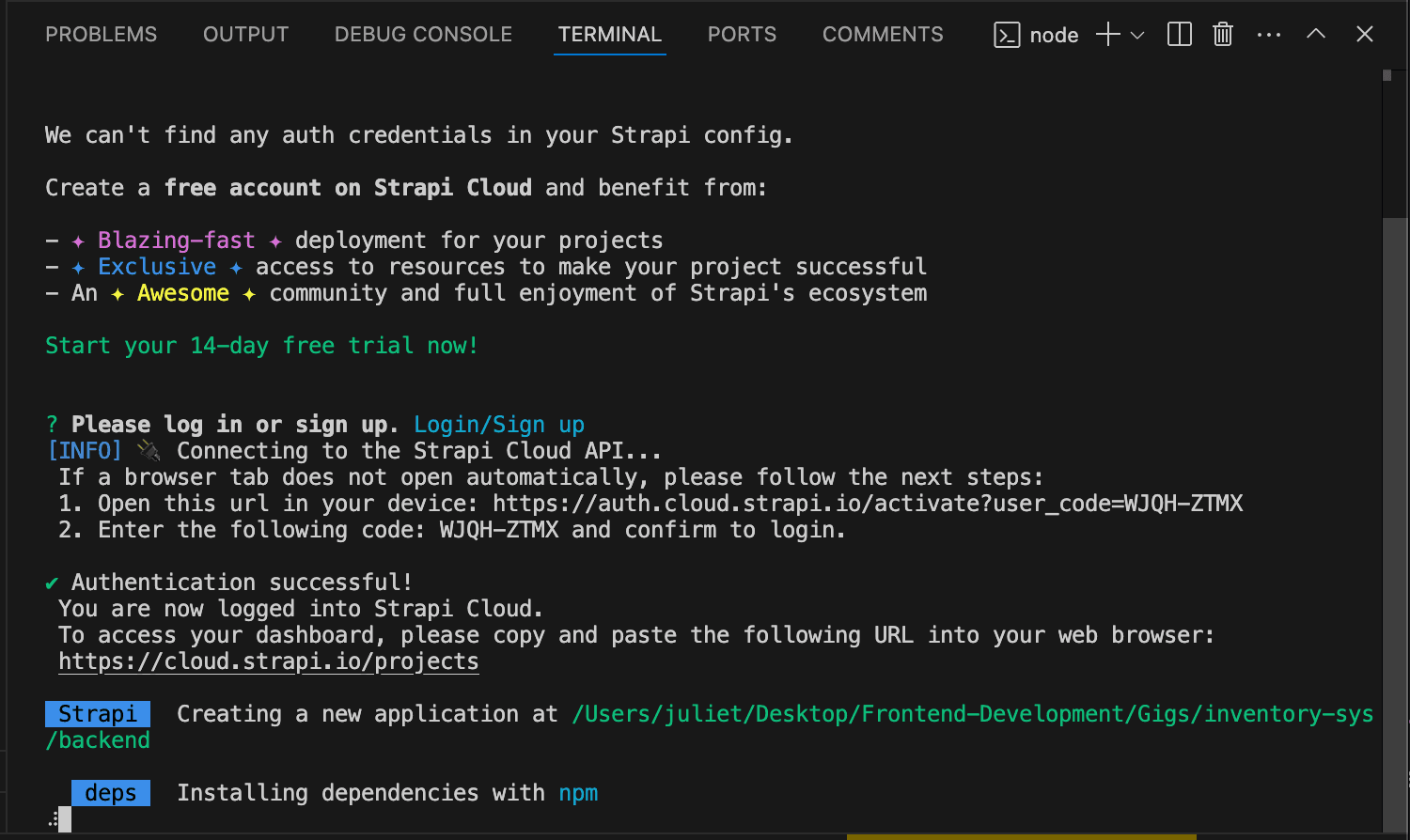
Task: Expand the launch profile dropdown chevron
Action: (1137, 36)
